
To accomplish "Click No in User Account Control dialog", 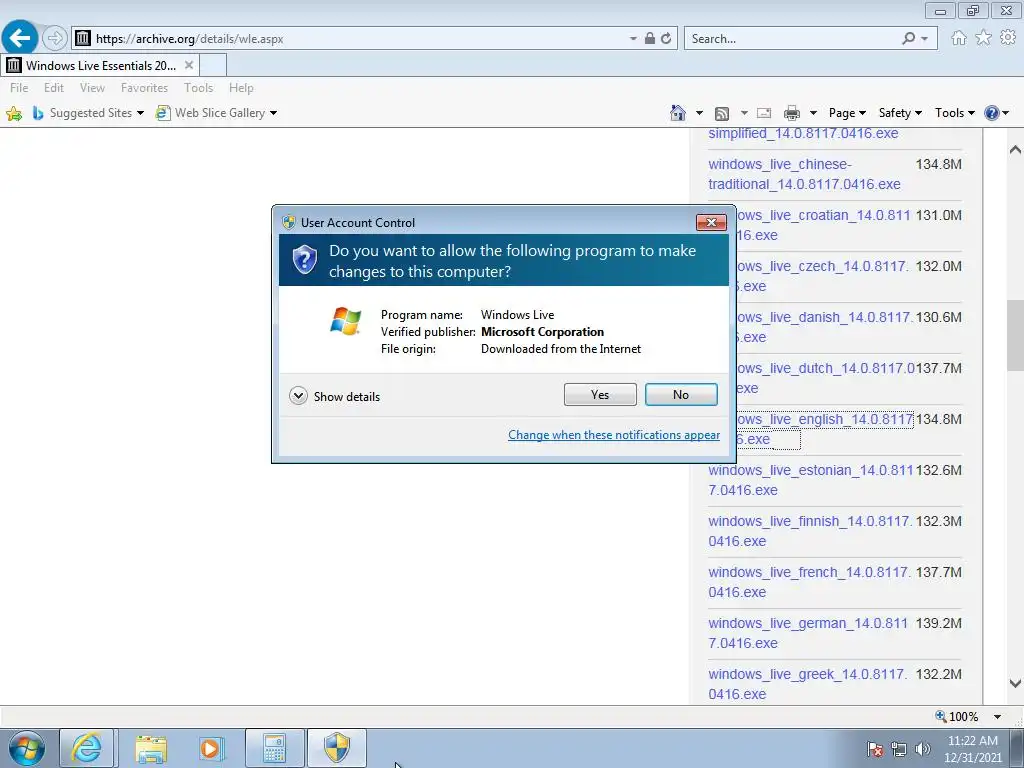I will (681, 394).
